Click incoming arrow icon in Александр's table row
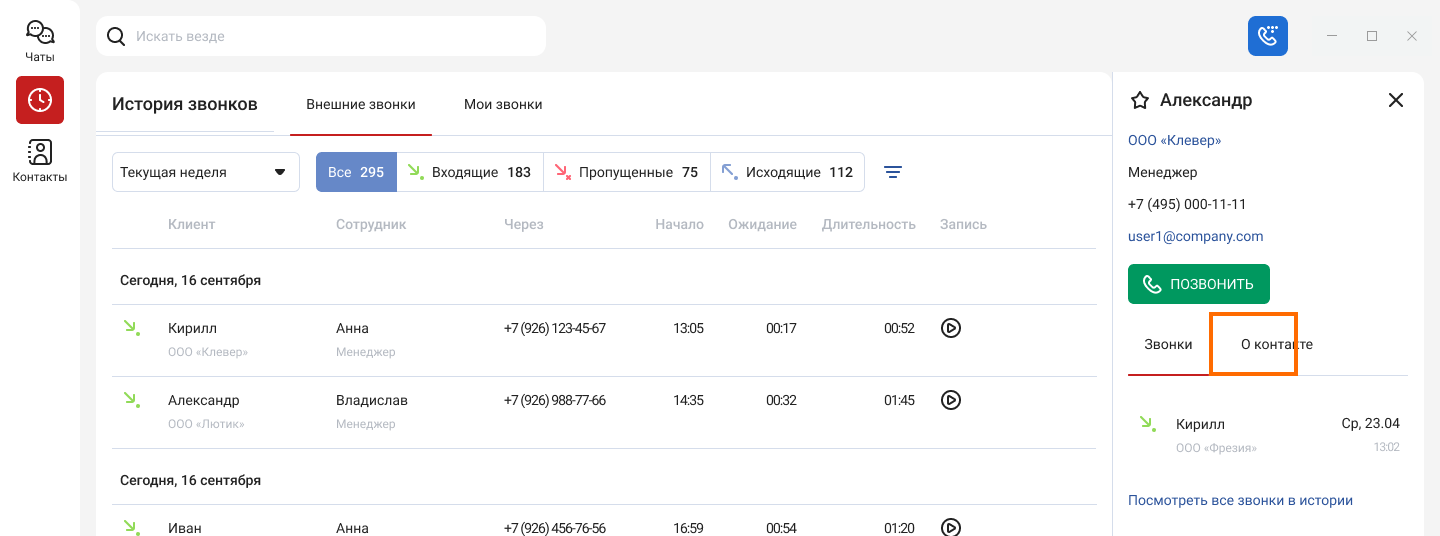1440x536 pixels. click(131, 400)
